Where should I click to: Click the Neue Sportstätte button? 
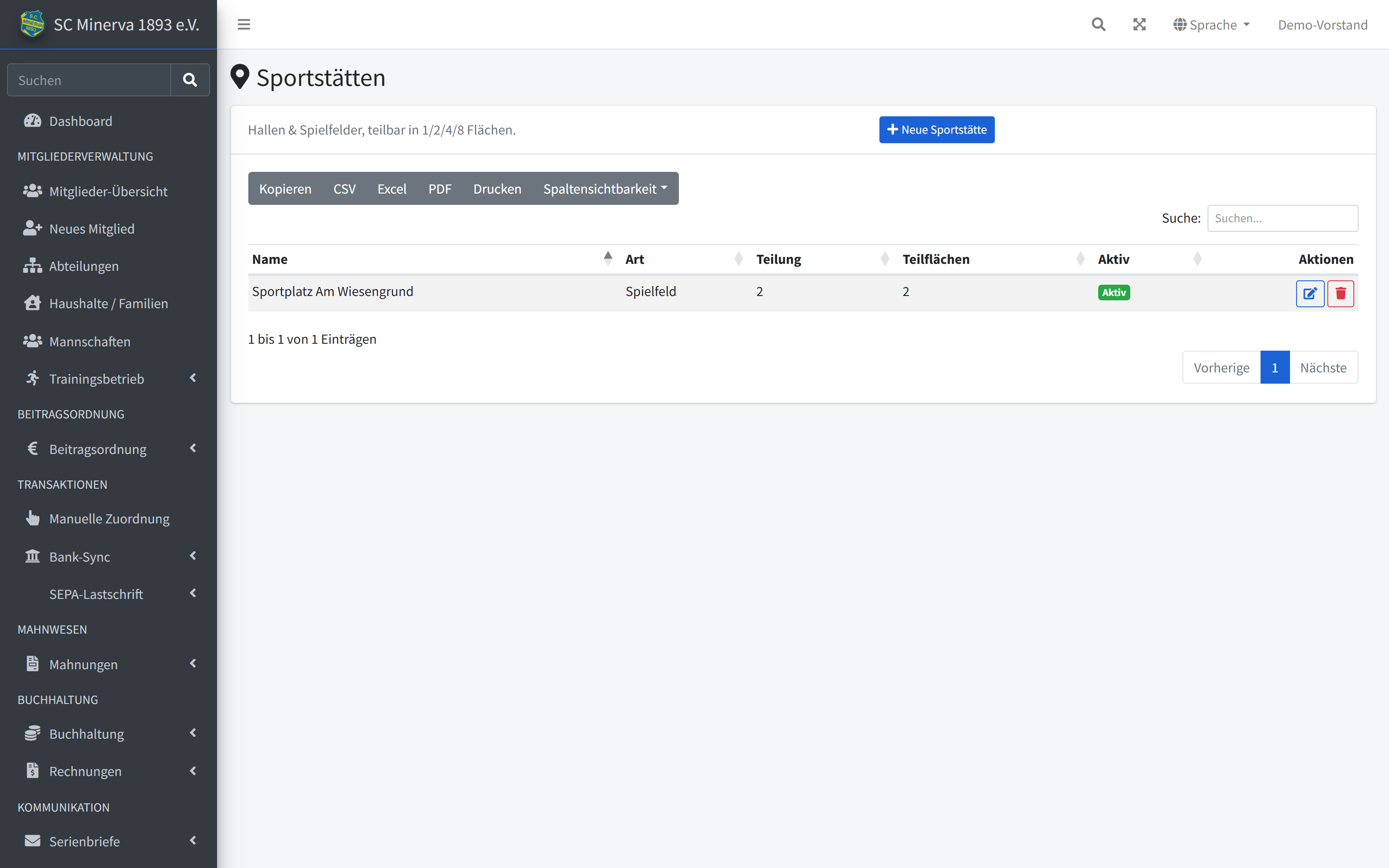(x=937, y=130)
